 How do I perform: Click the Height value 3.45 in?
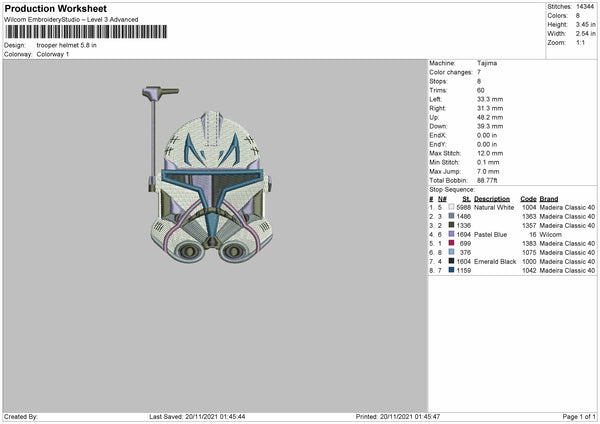pos(585,24)
